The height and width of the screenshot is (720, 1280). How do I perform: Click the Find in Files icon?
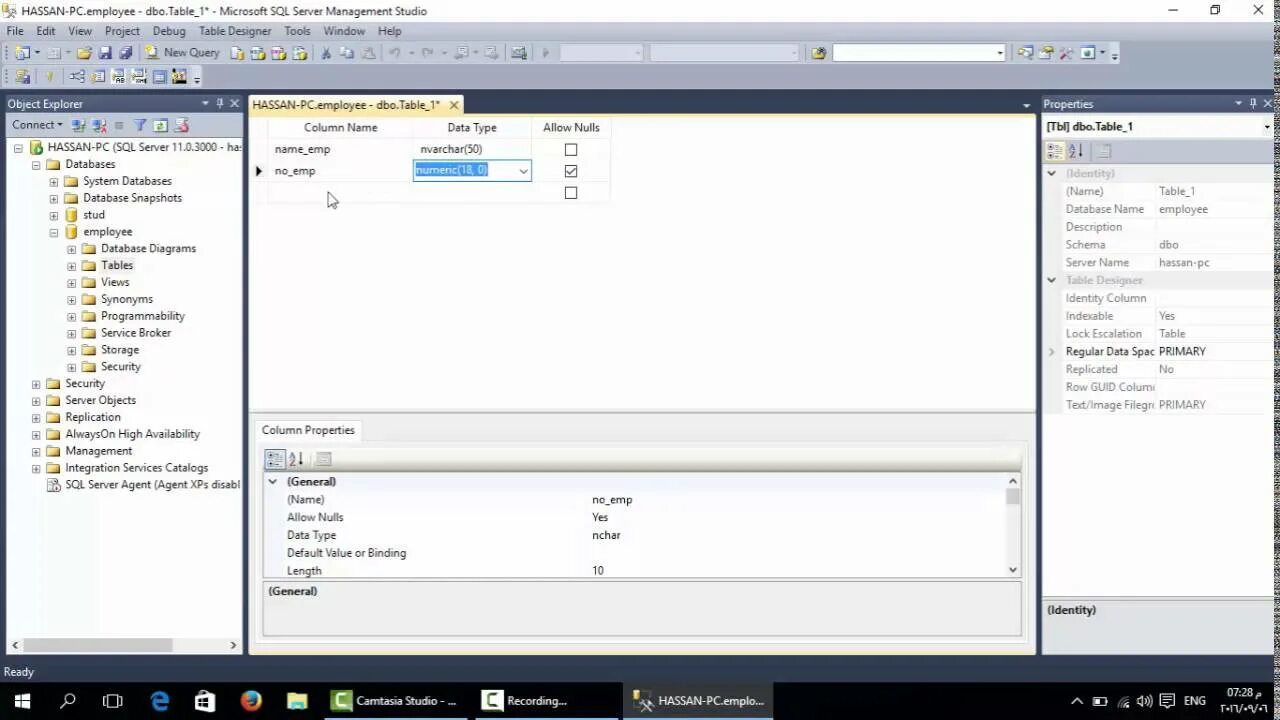click(819, 53)
